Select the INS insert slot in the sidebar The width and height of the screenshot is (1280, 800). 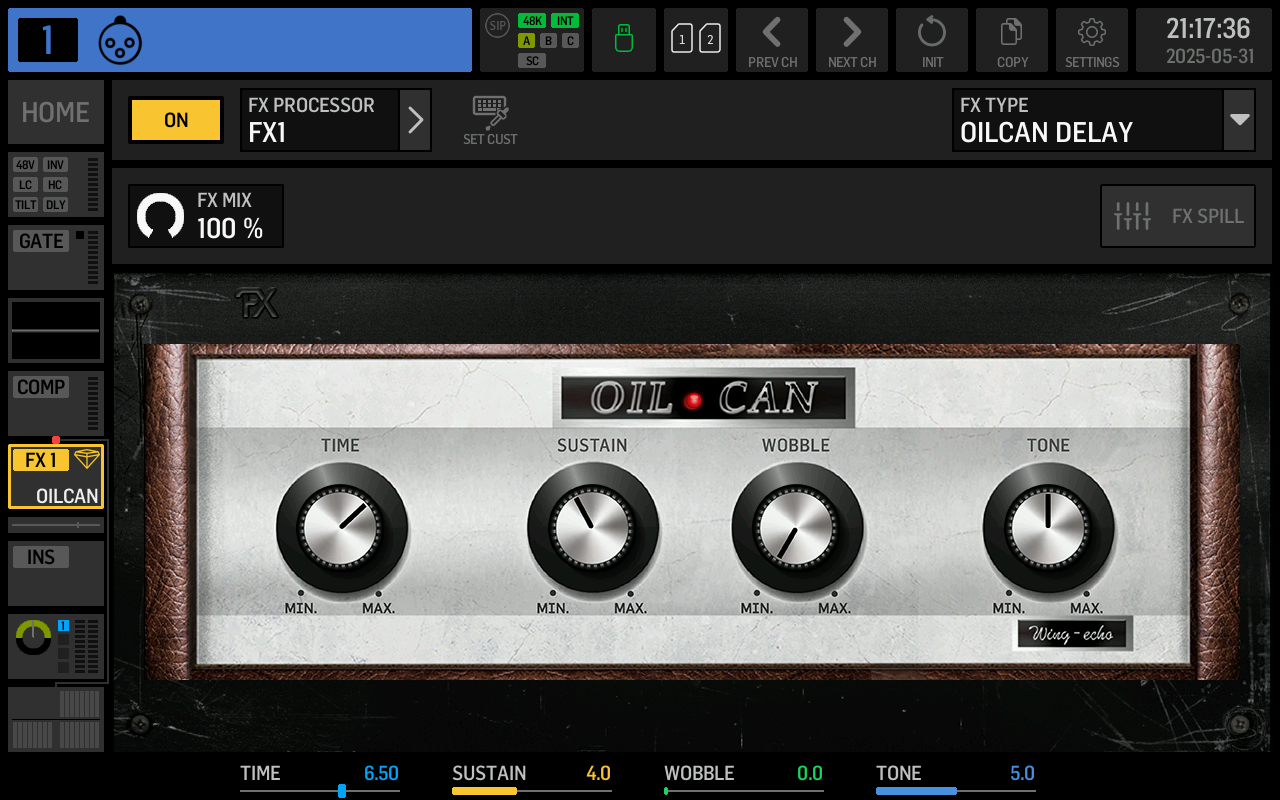pos(40,556)
